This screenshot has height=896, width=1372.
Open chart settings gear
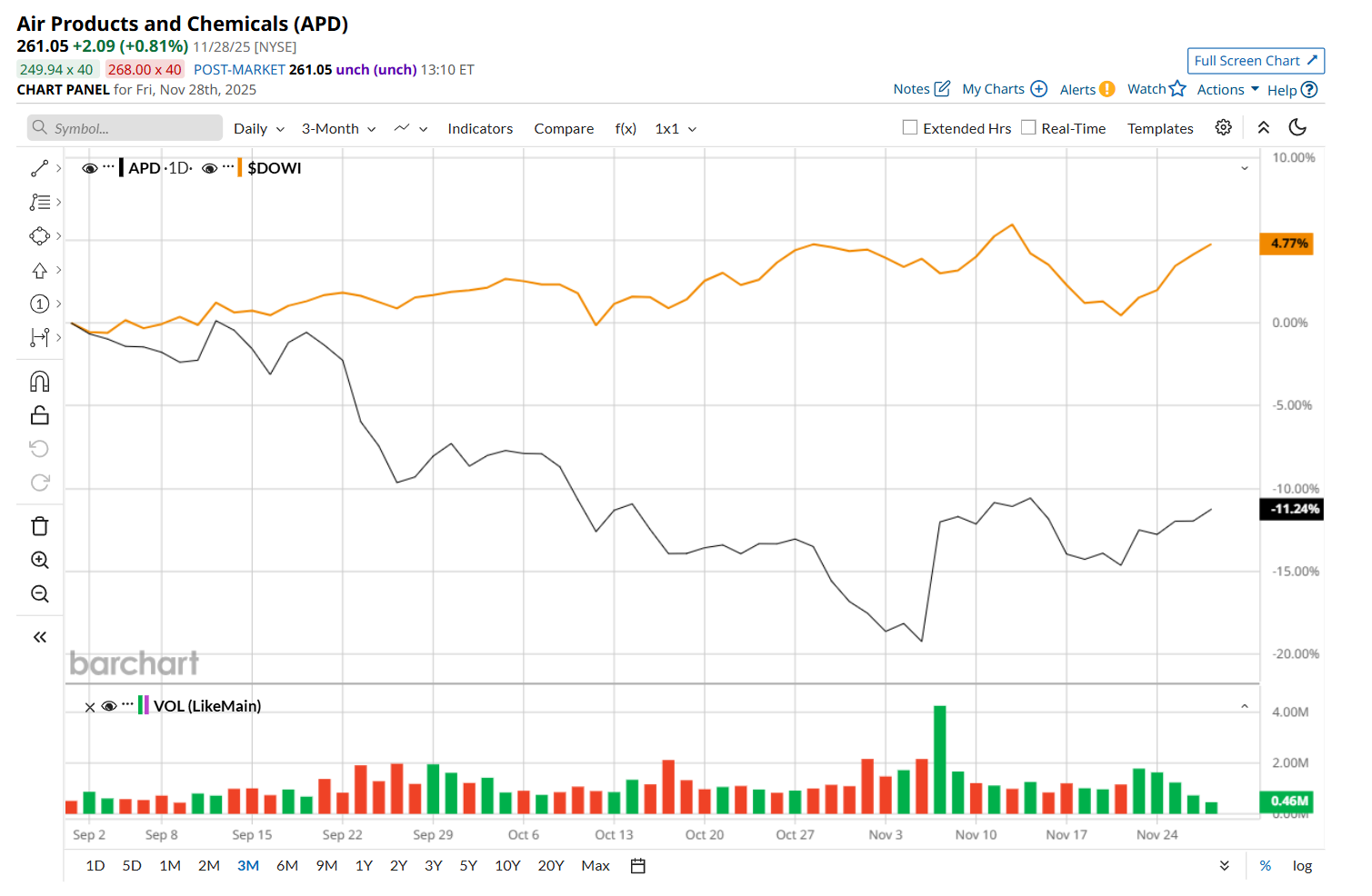point(1224,128)
